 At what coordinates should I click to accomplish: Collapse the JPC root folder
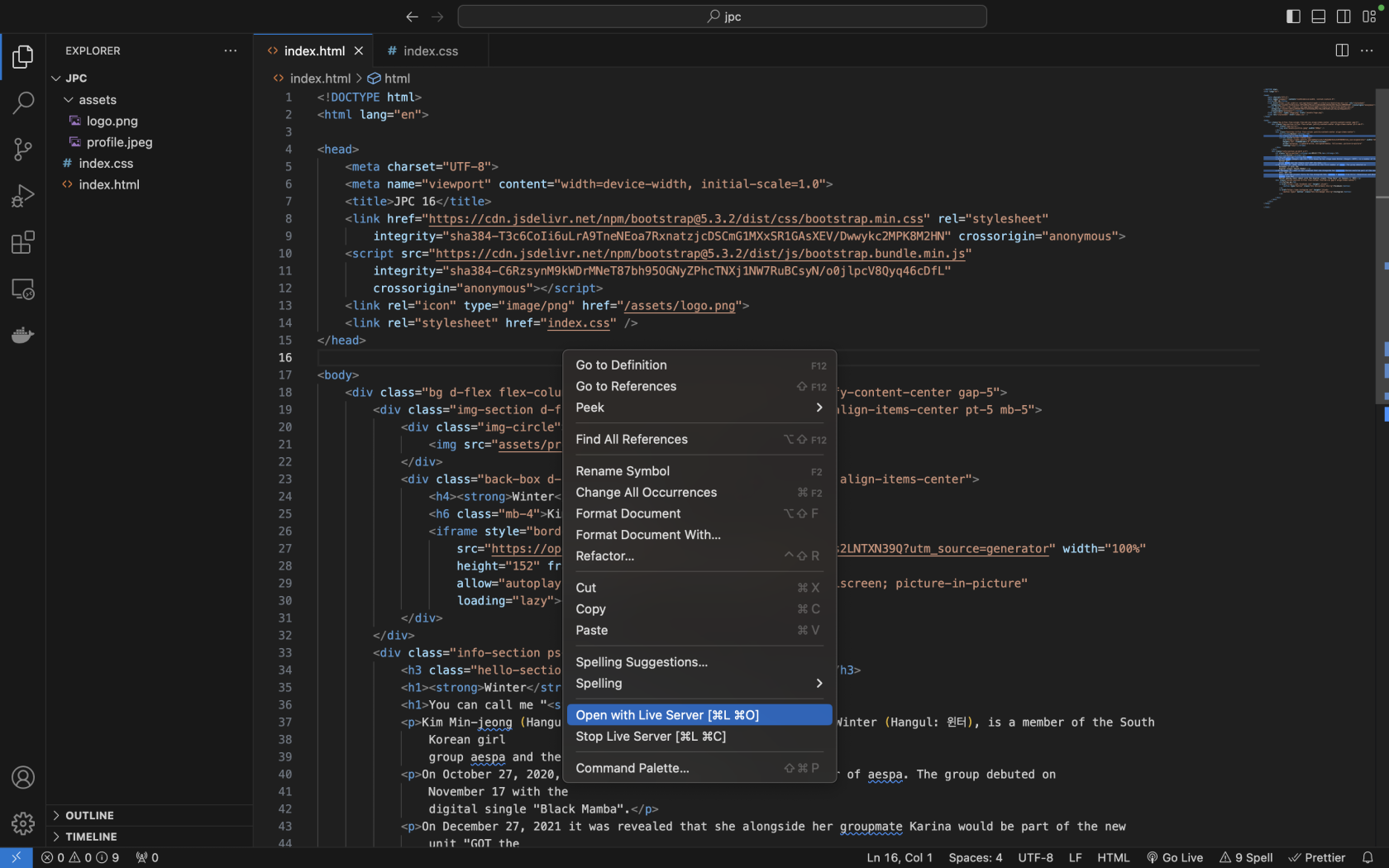point(56,78)
